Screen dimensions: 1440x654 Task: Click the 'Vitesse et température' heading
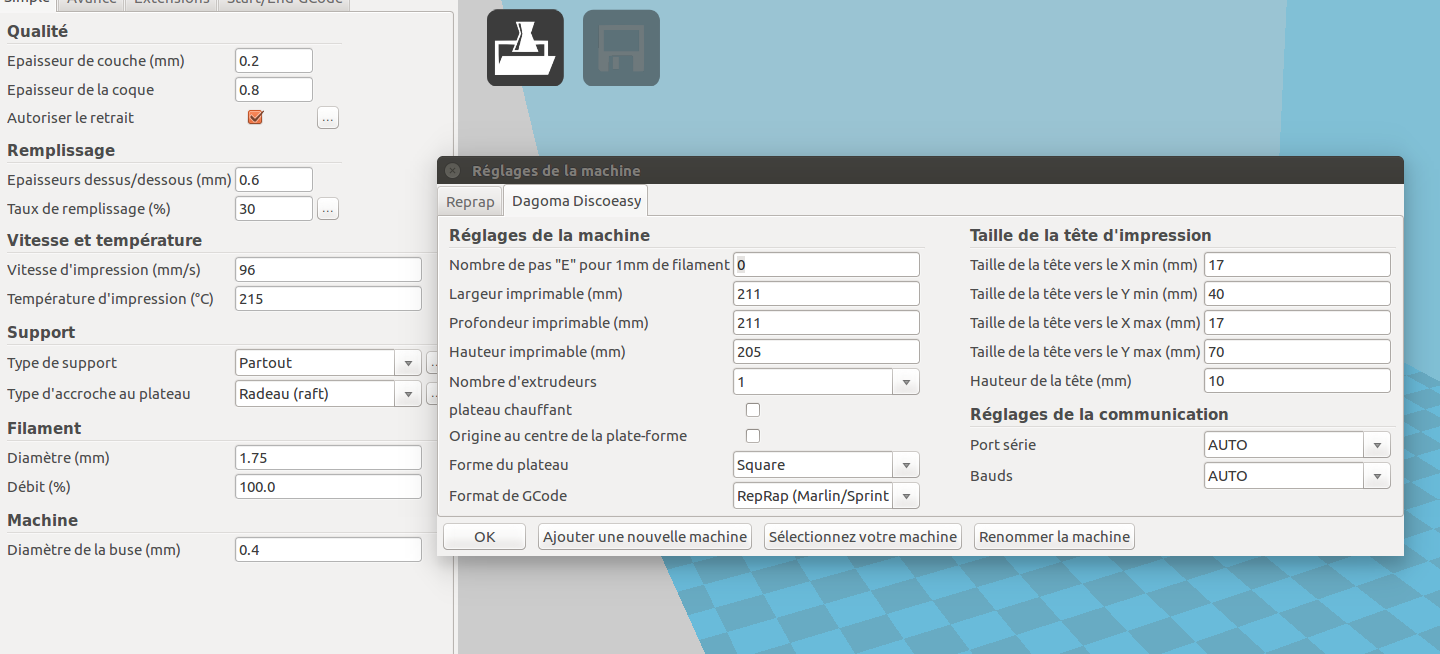[x=104, y=240]
